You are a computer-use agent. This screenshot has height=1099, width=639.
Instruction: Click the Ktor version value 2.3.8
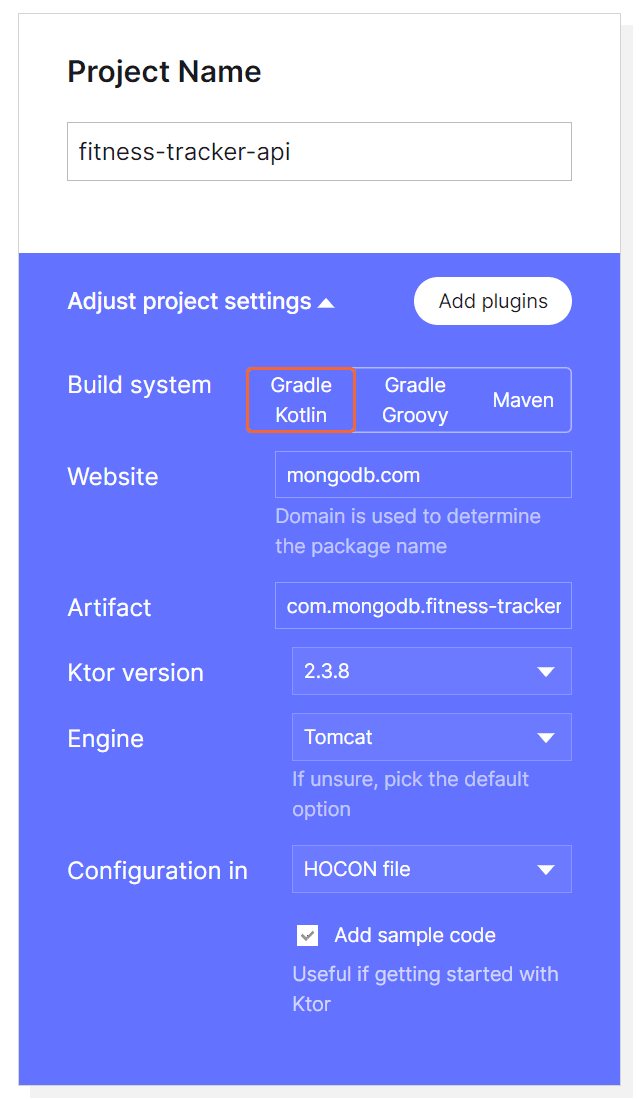click(x=320, y=671)
